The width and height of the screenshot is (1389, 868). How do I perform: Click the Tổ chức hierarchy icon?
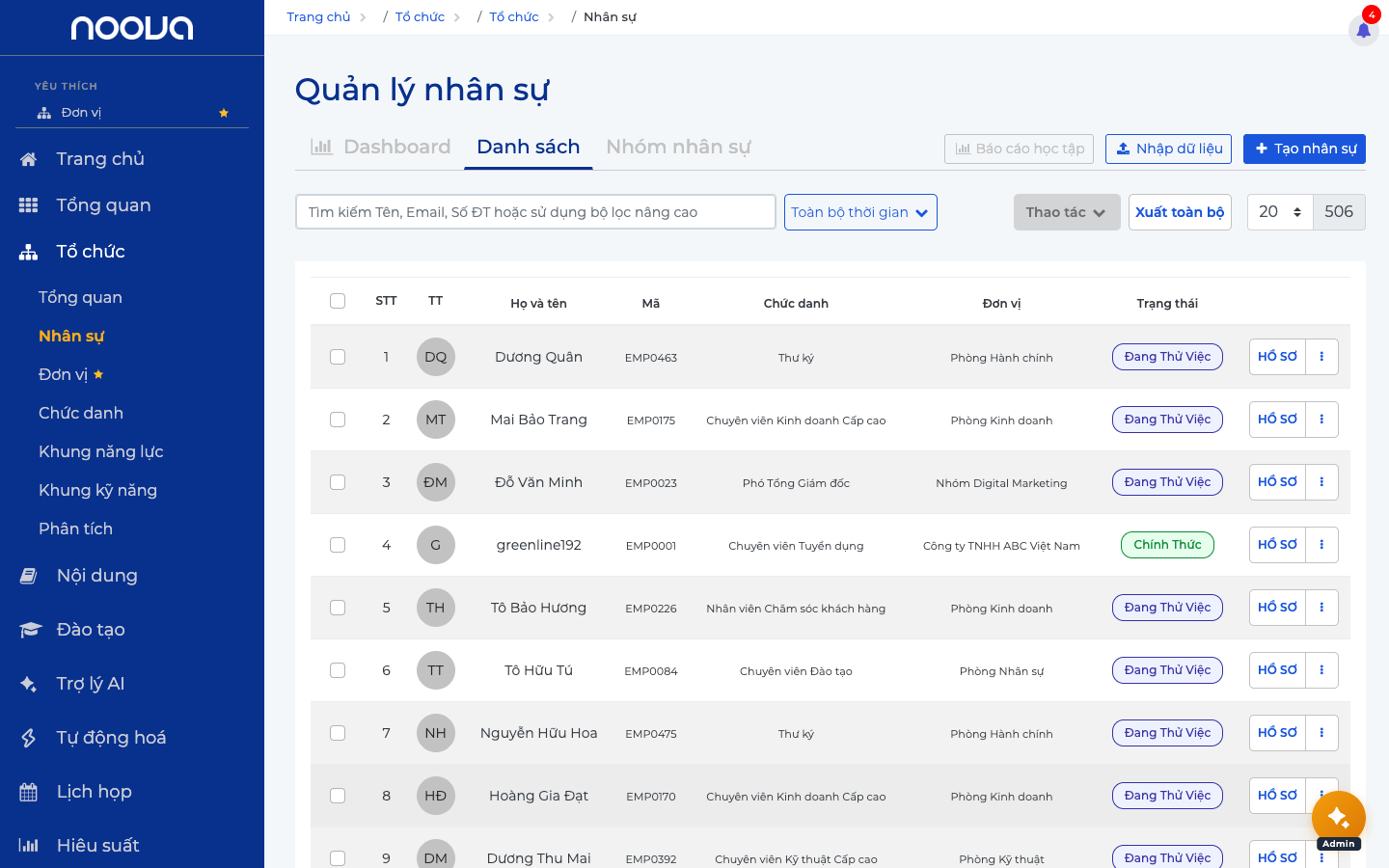[29, 252]
